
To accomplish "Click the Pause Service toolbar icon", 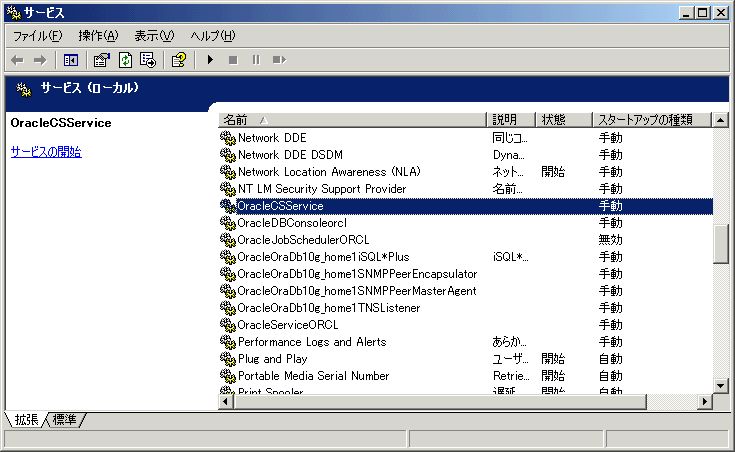I will 256,60.
